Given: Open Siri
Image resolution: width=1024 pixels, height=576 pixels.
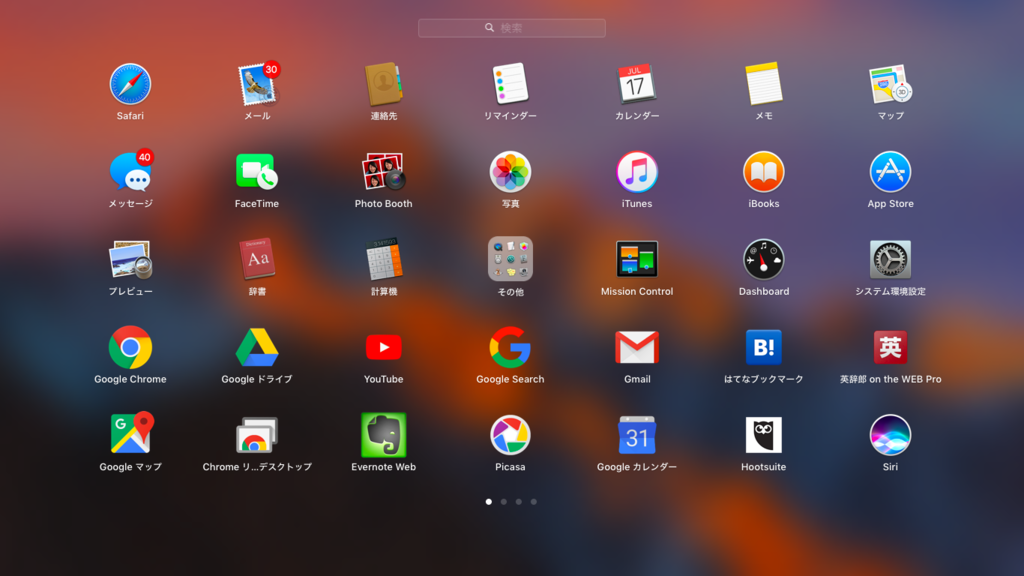Looking at the screenshot, I should (890, 435).
